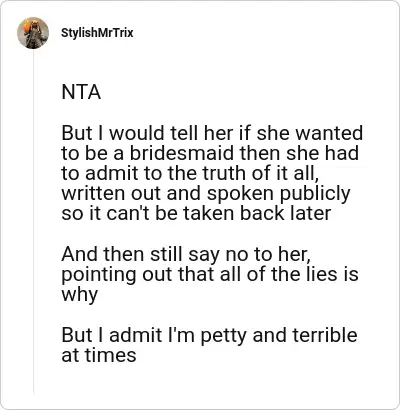Click the word "admit" in "But I admit"
400x410 pixels.
(135, 335)
